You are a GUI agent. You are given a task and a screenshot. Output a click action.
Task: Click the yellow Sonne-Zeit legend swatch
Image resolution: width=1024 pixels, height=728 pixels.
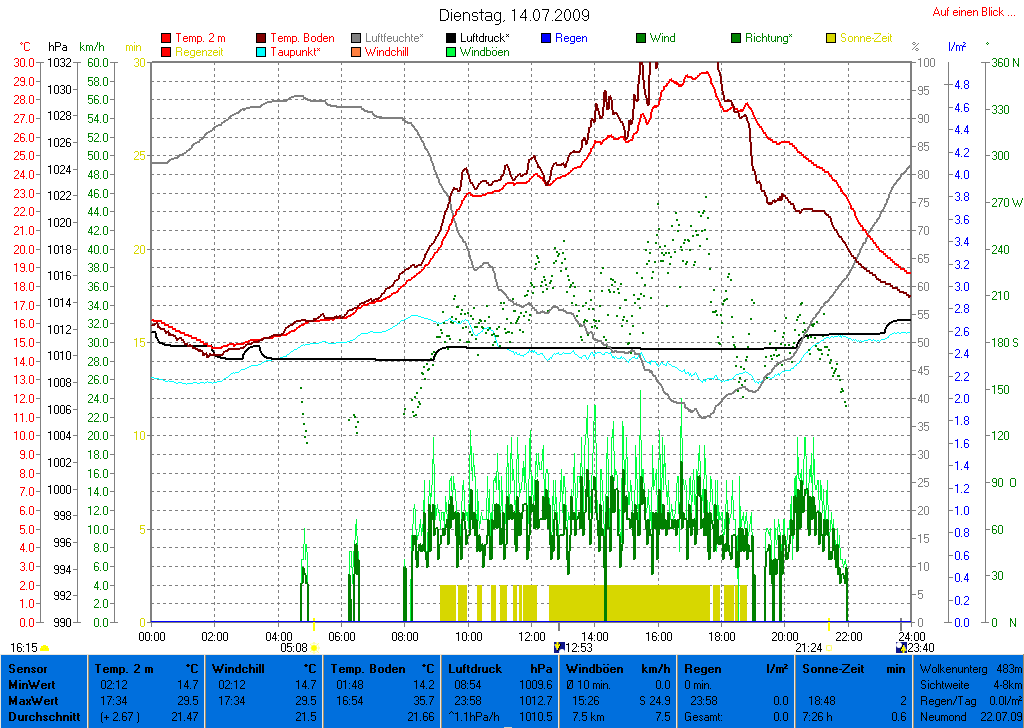pos(831,39)
